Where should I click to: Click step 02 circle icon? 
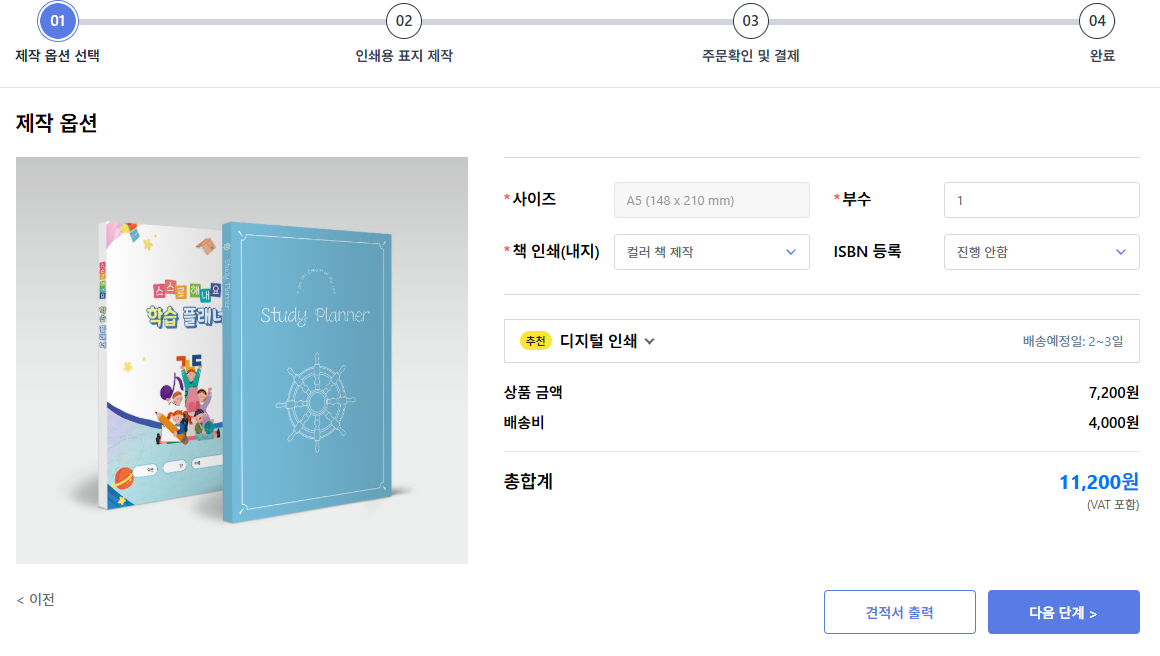404,21
